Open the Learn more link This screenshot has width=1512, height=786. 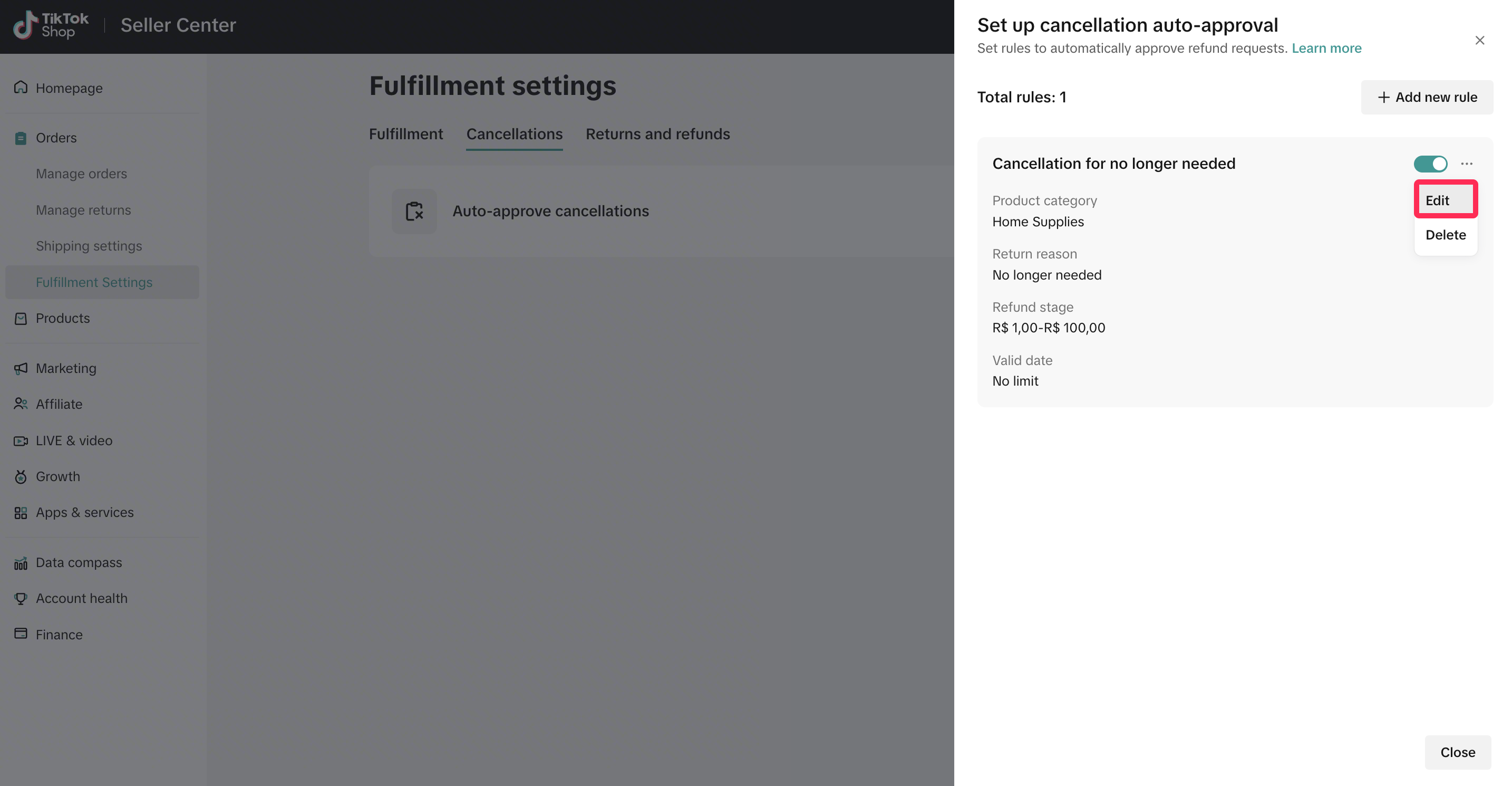[x=1326, y=48]
